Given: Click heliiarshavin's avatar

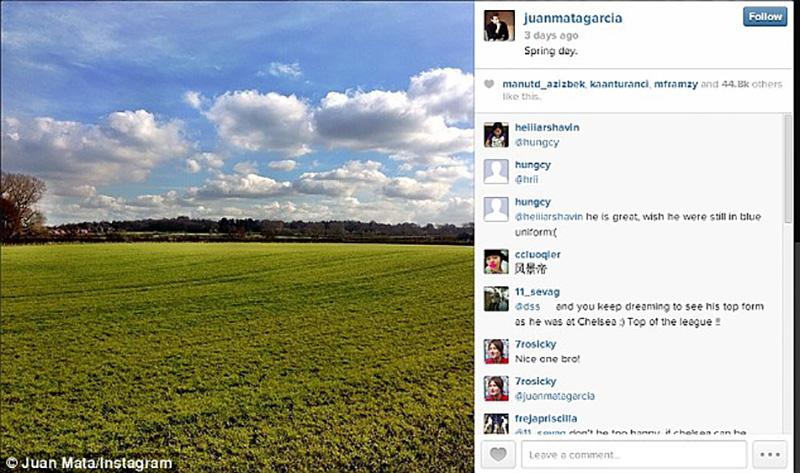Looking at the screenshot, I should [496, 135].
